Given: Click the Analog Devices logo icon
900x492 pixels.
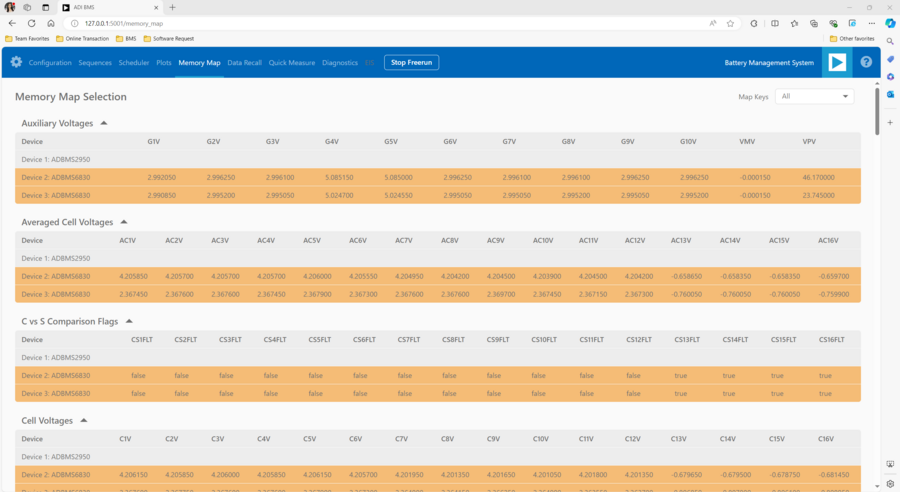Looking at the screenshot, I should 836,62.
